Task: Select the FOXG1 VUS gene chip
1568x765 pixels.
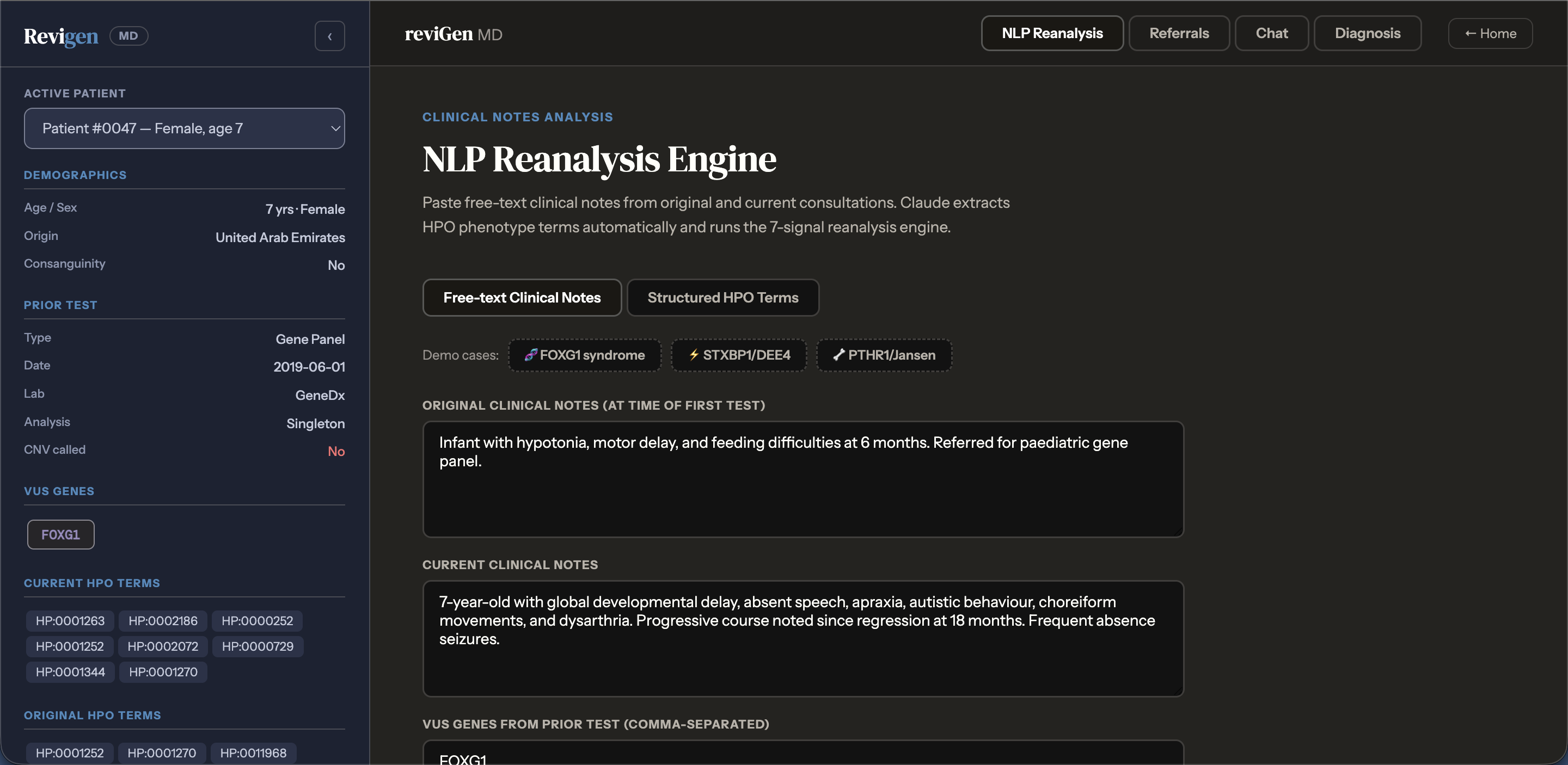Action: tap(60, 534)
